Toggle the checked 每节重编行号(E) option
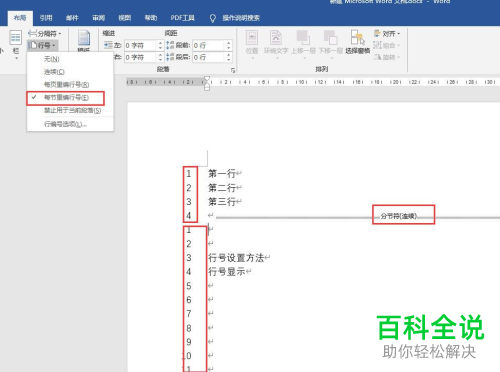500x372 pixels. click(x=65, y=98)
